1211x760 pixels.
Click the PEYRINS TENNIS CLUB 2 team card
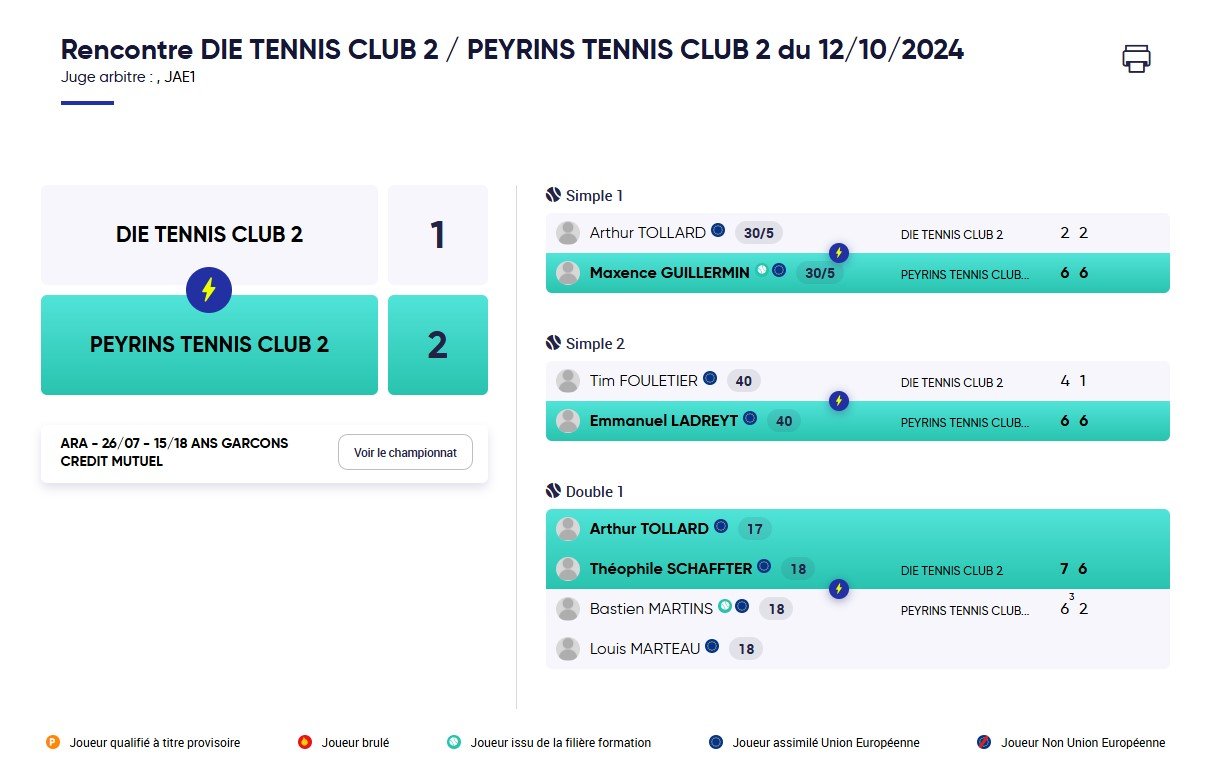pos(209,345)
